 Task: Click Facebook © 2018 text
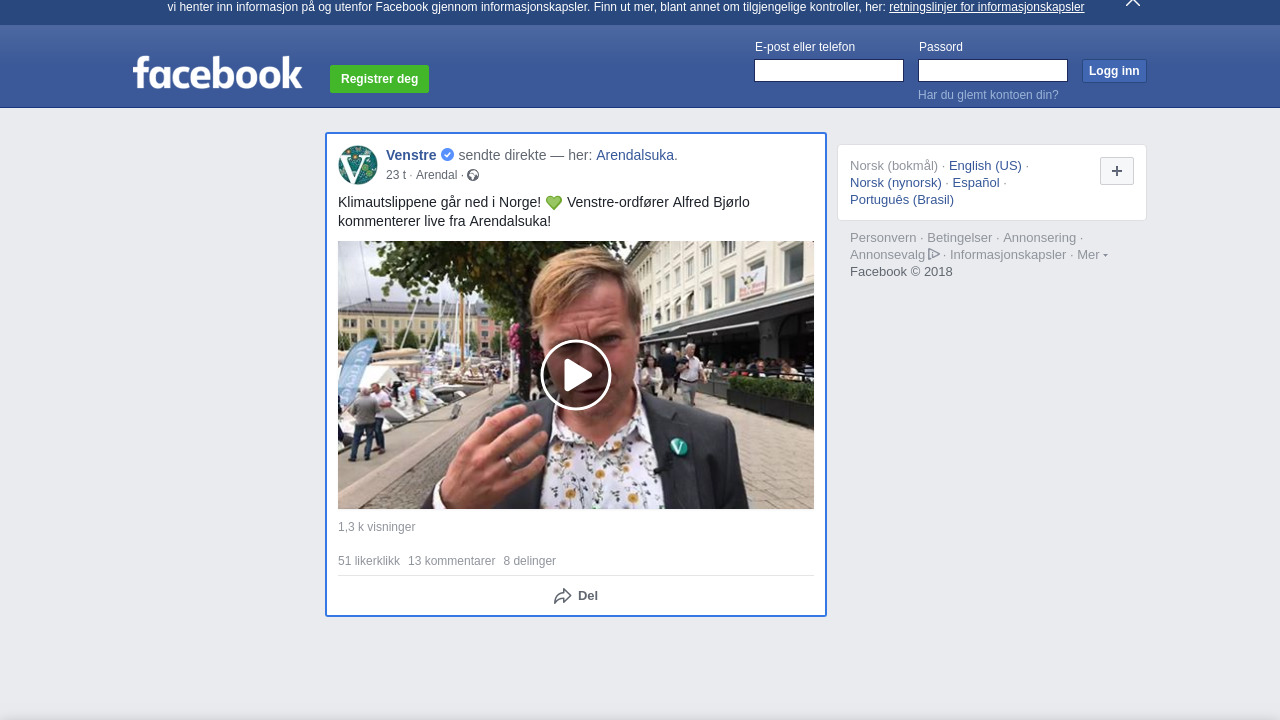point(901,272)
